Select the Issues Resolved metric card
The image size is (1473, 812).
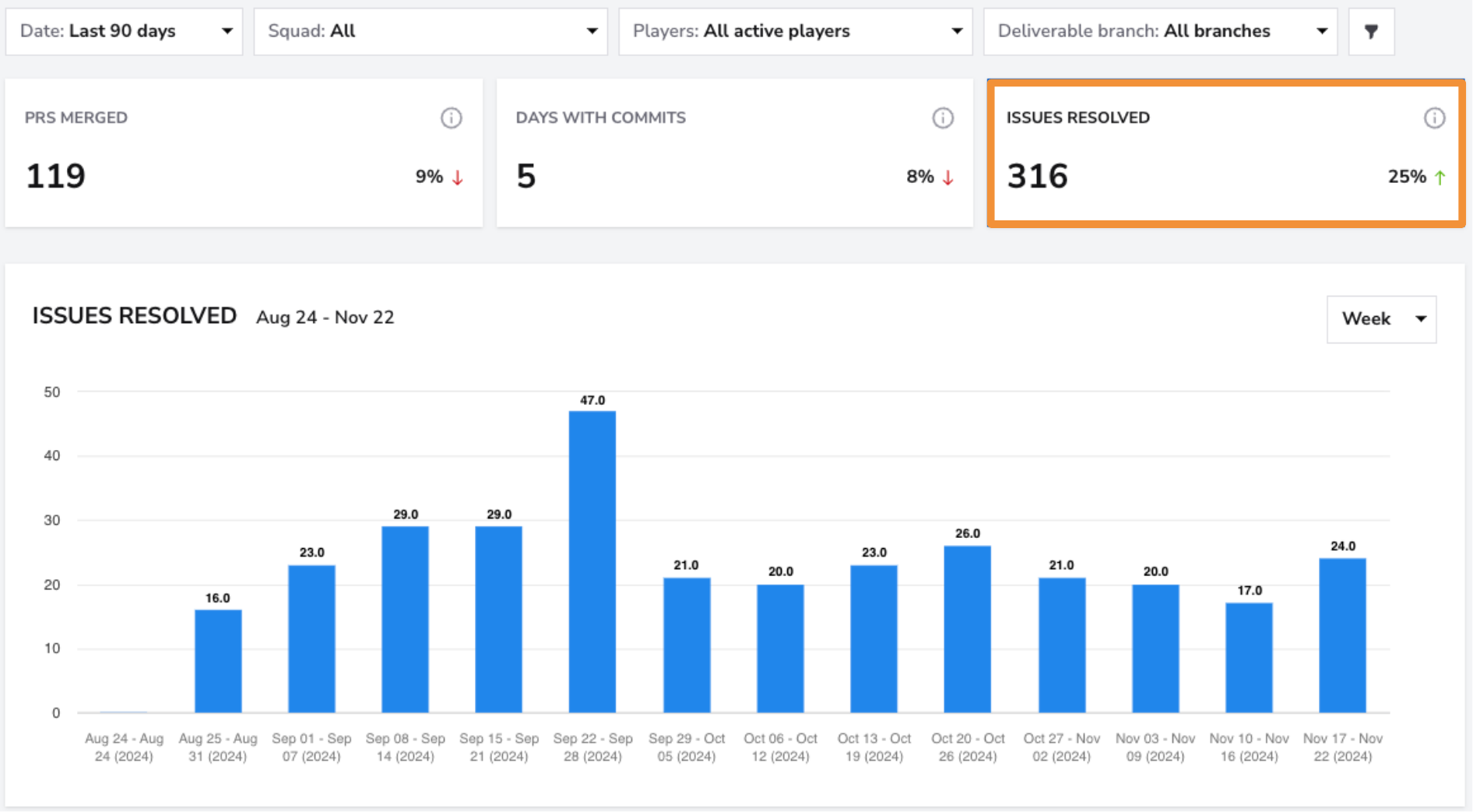pos(1226,153)
